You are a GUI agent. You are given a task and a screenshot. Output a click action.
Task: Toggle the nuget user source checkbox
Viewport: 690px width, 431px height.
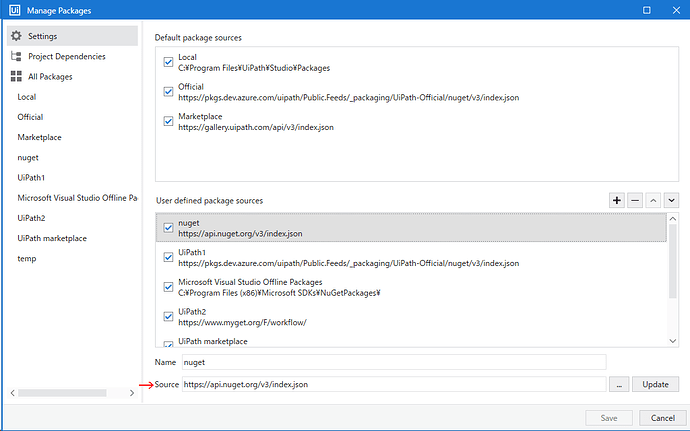click(x=168, y=228)
